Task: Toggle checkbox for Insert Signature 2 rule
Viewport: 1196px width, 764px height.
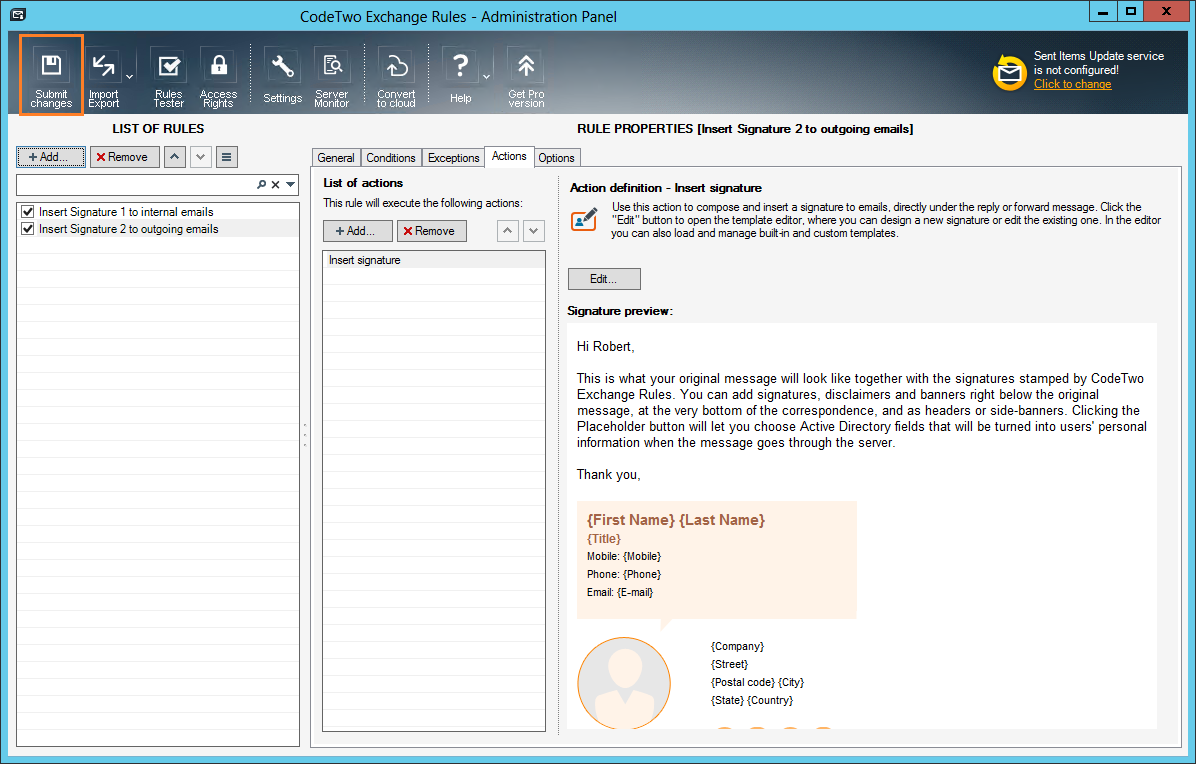Action: (27, 229)
